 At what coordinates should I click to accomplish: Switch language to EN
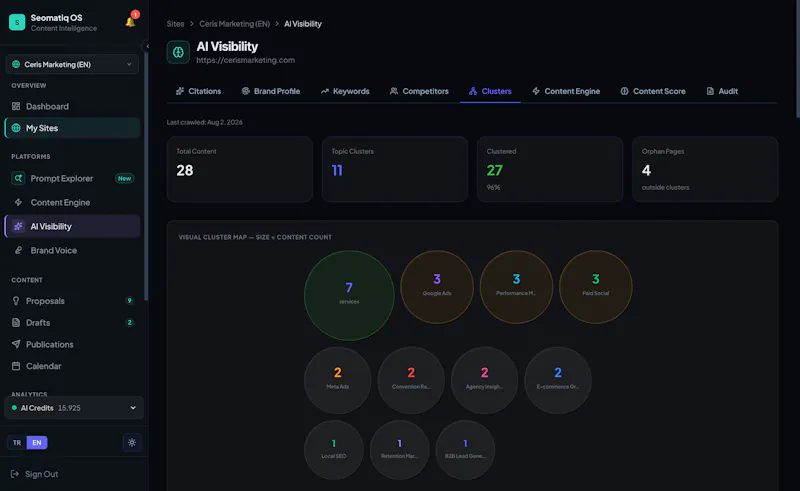(x=37, y=443)
